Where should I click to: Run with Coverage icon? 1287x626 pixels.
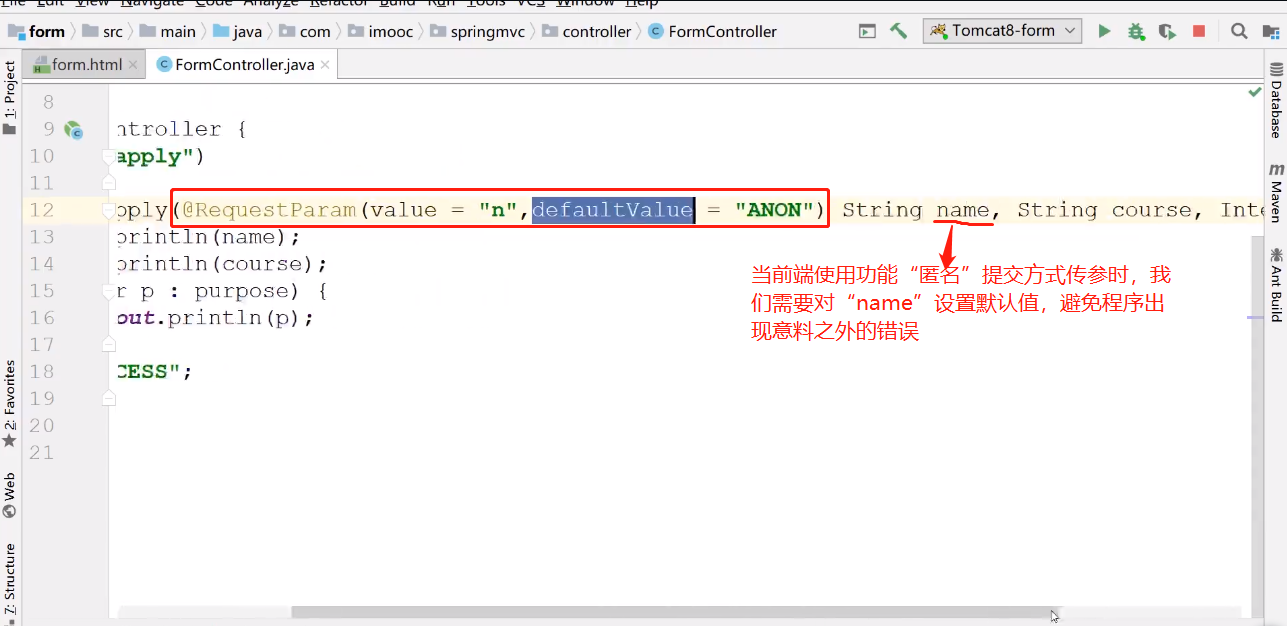pos(1166,31)
